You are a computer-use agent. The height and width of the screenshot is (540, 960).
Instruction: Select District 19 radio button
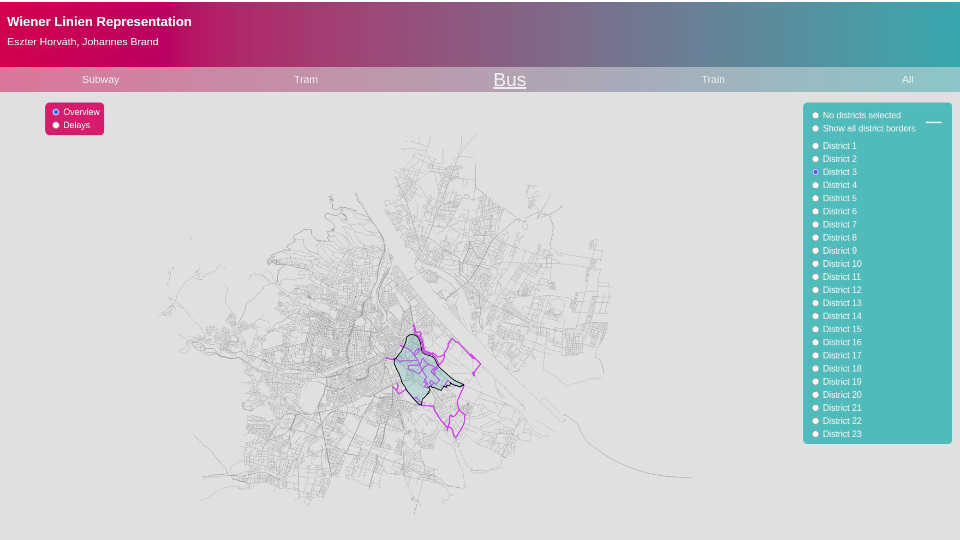click(816, 381)
